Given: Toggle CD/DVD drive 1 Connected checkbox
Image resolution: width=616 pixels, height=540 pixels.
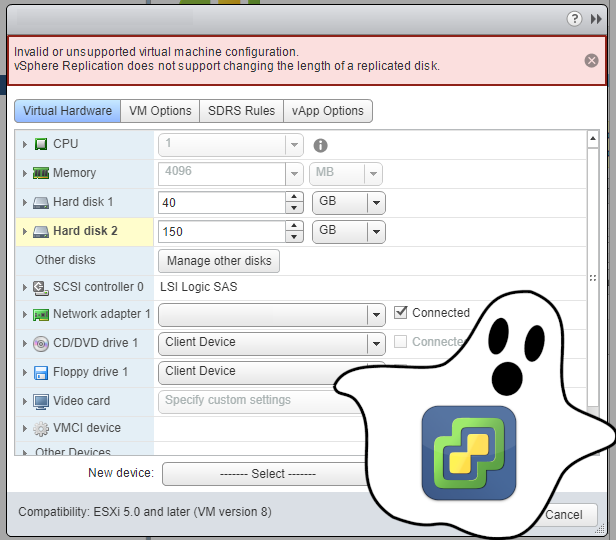Looking at the screenshot, I should (x=400, y=342).
